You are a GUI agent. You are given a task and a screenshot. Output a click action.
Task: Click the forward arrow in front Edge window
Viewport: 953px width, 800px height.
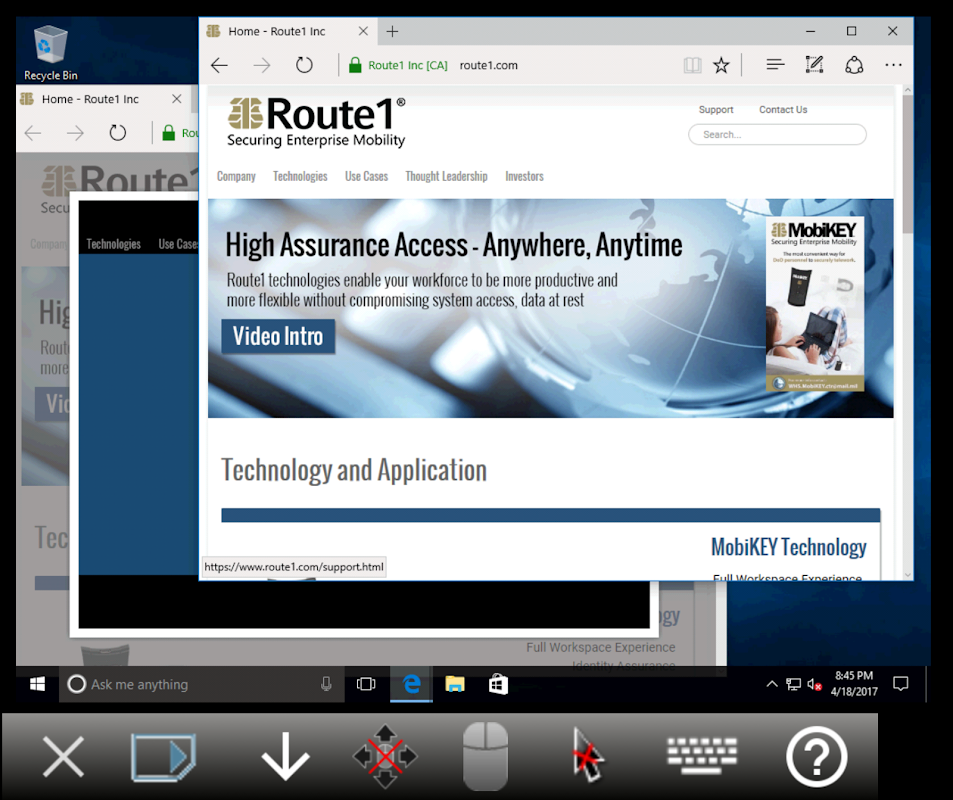tap(262, 65)
